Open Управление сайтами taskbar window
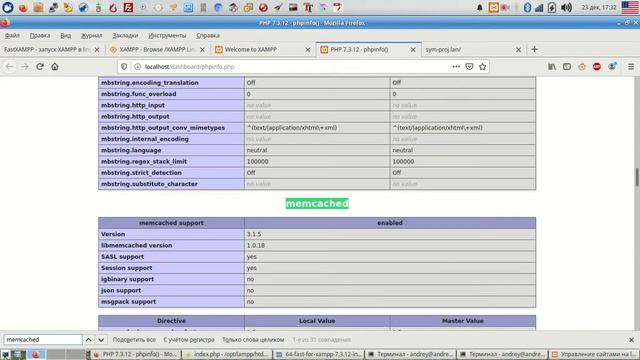This screenshot has width=640, height=360. [x=593, y=354]
